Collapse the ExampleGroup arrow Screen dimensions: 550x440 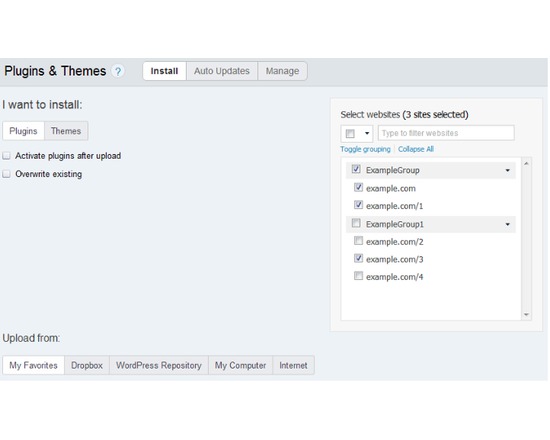click(507, 170)
